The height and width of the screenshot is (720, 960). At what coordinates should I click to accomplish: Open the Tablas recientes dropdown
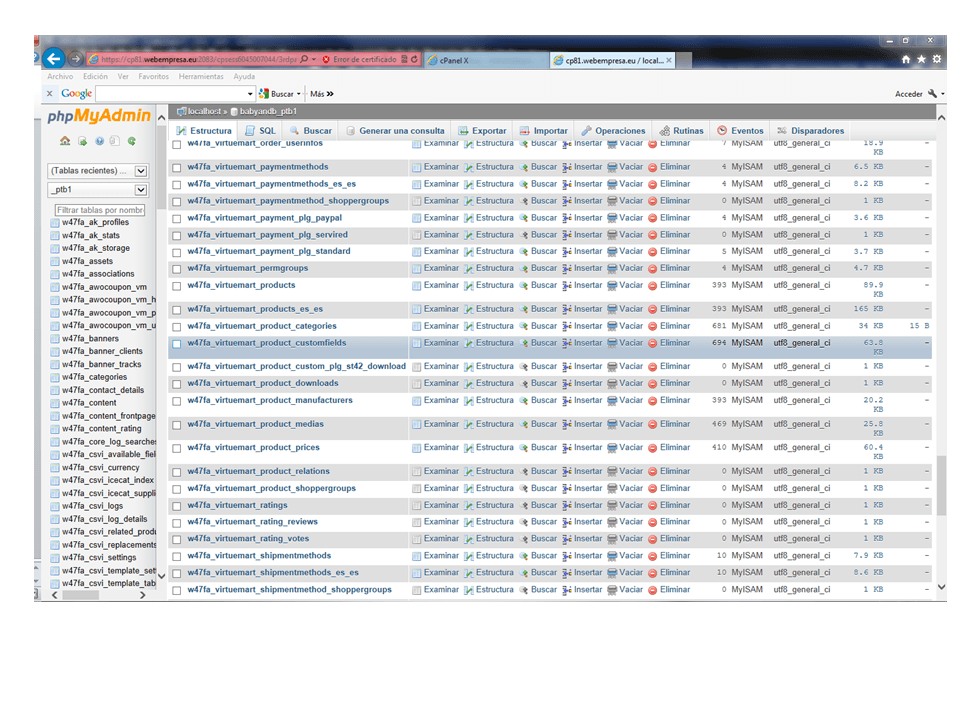(x=98, y=171)
